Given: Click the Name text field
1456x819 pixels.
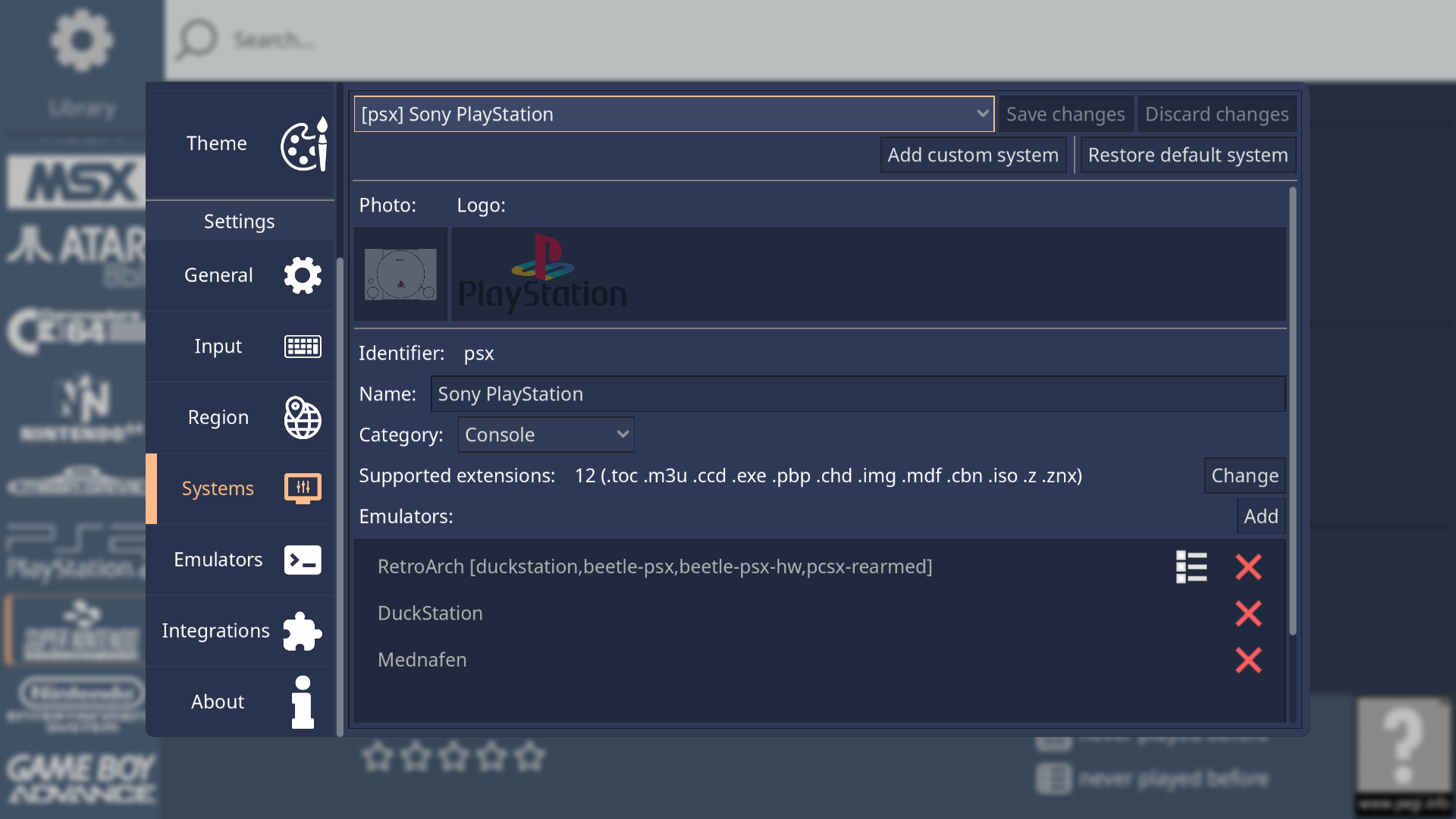Looking at the screenshot, I should tap(857, 394).
